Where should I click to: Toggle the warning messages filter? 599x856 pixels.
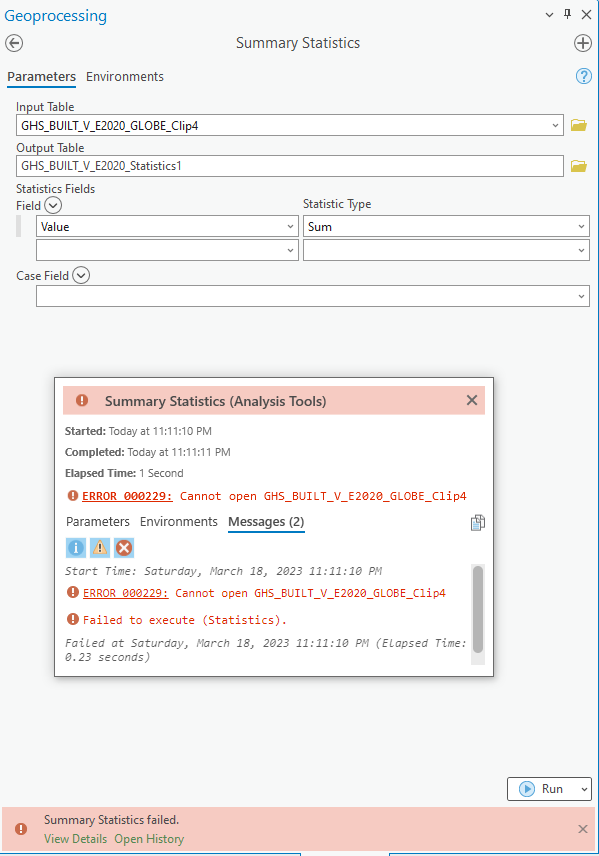point(100,548)
